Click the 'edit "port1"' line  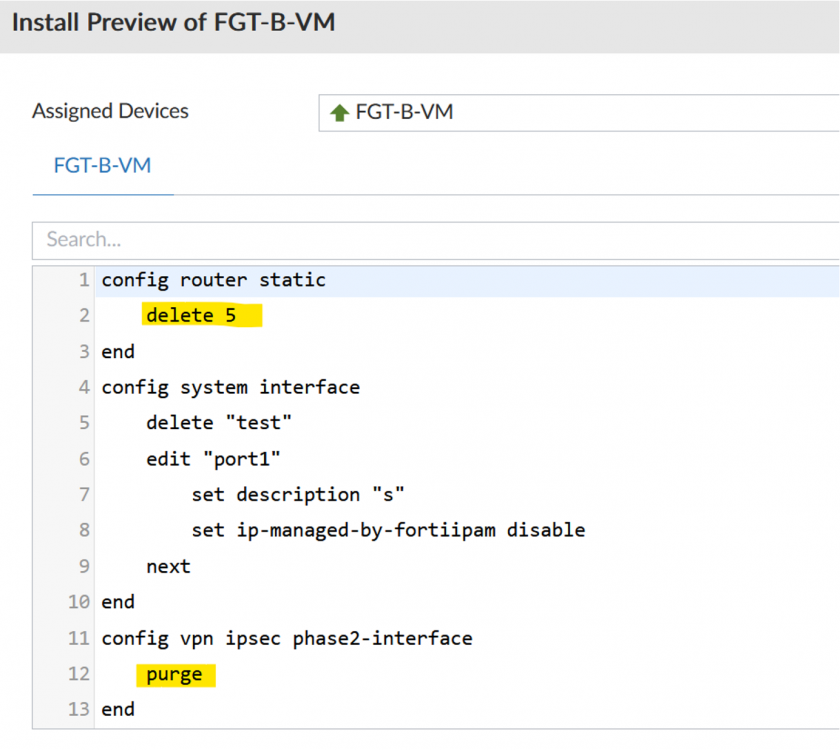click(x=213, y=458)
